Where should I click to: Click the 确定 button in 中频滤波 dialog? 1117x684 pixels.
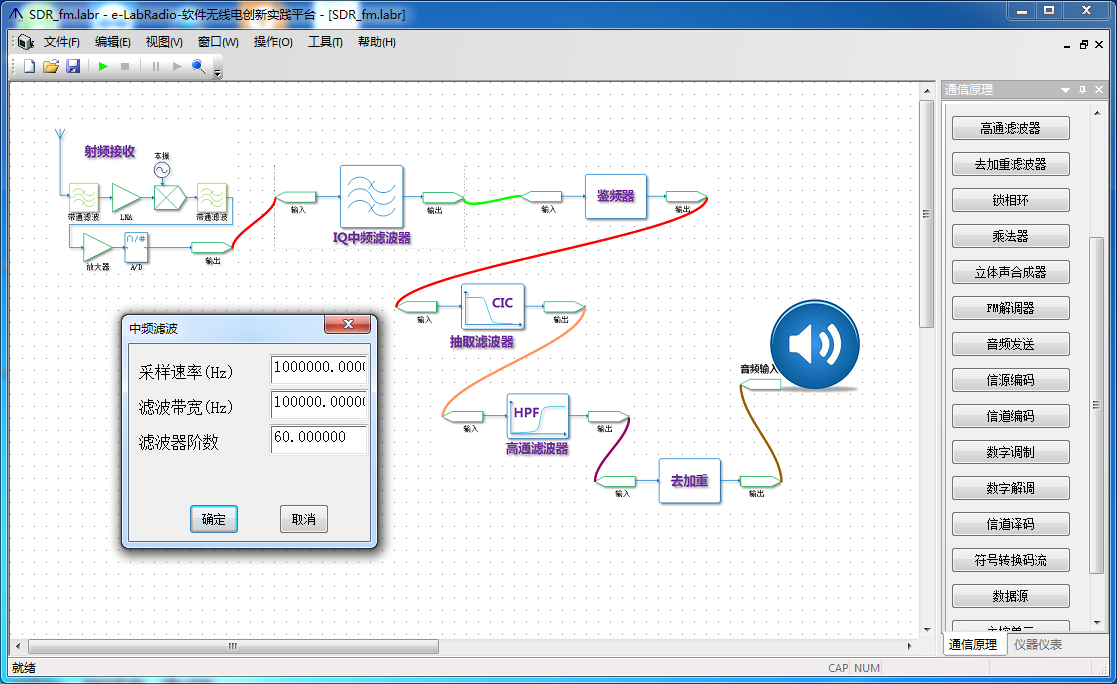pyautogui.click(x=214, y=519)
